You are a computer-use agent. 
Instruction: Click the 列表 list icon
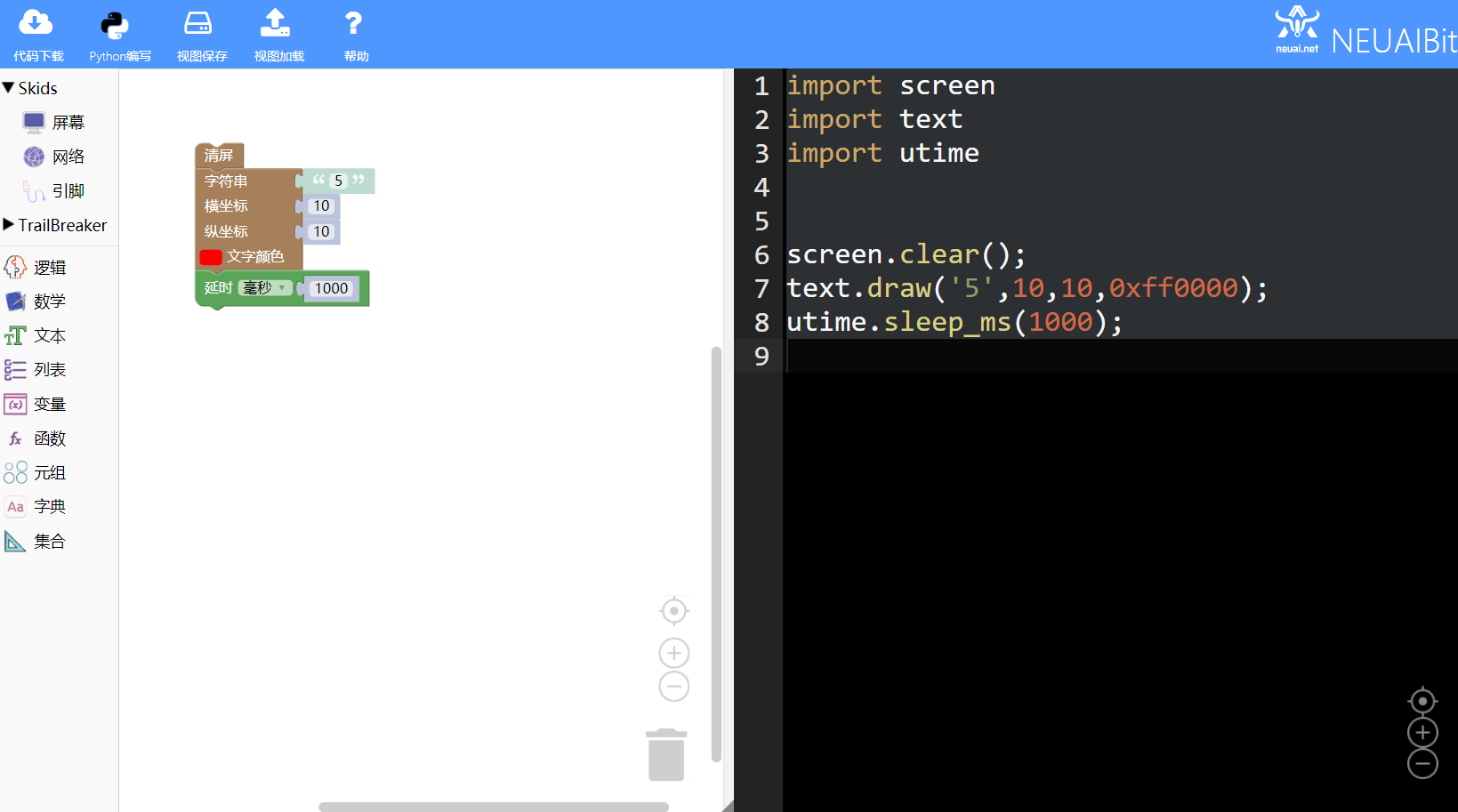15,369
